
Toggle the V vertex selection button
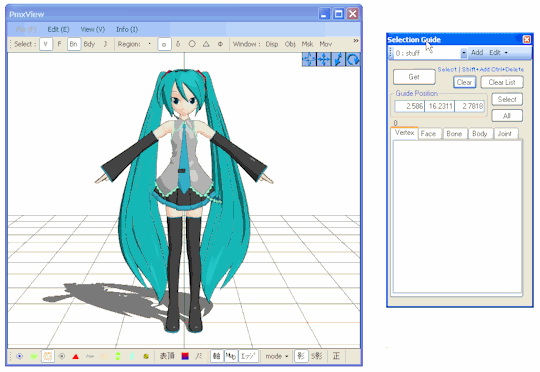pyautogui.click(x=46, y=44)
